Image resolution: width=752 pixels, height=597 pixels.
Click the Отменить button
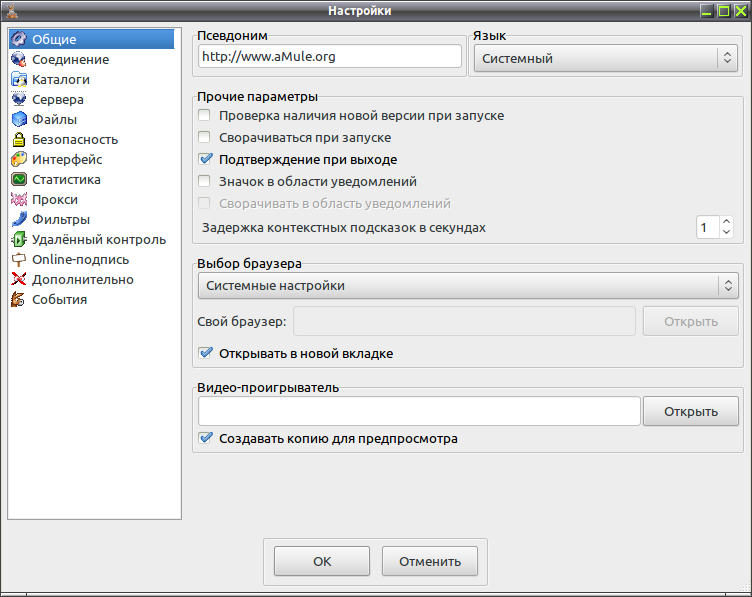pos(430,561)
